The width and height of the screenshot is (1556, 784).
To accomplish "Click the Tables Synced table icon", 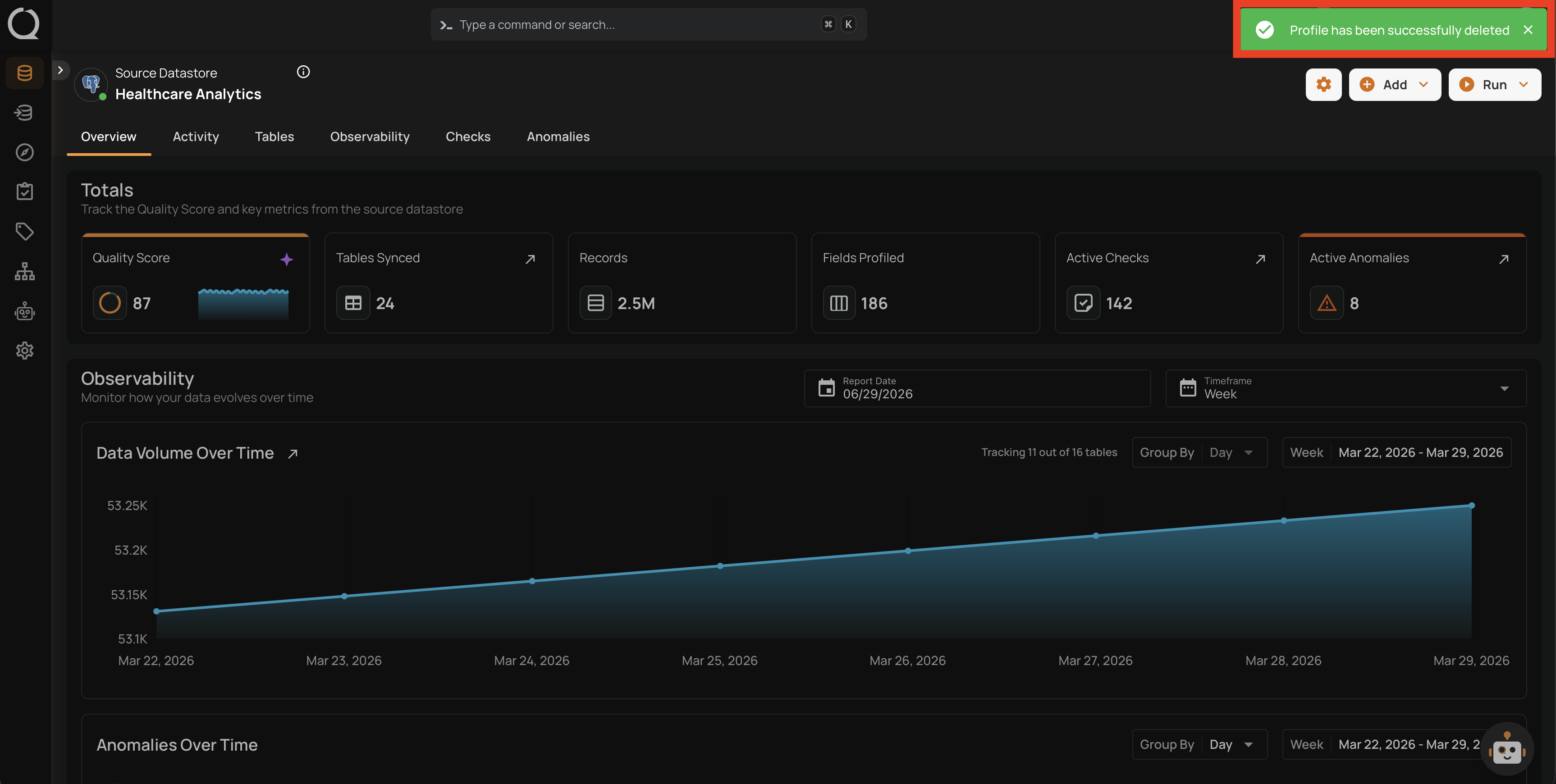I will [353, 303].
